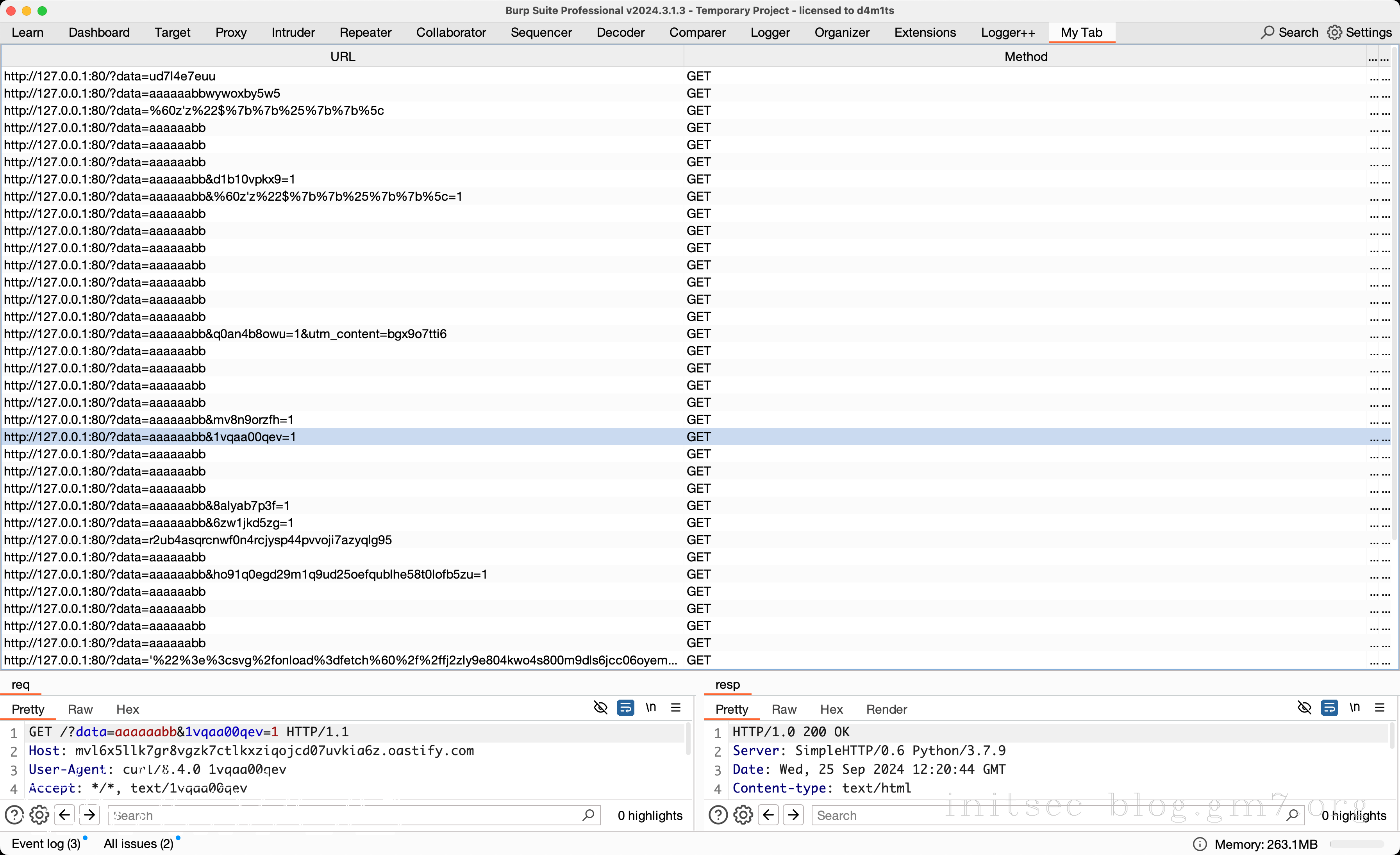
Task: Open the request panel hamburger options menu
Action: [675, 707]
